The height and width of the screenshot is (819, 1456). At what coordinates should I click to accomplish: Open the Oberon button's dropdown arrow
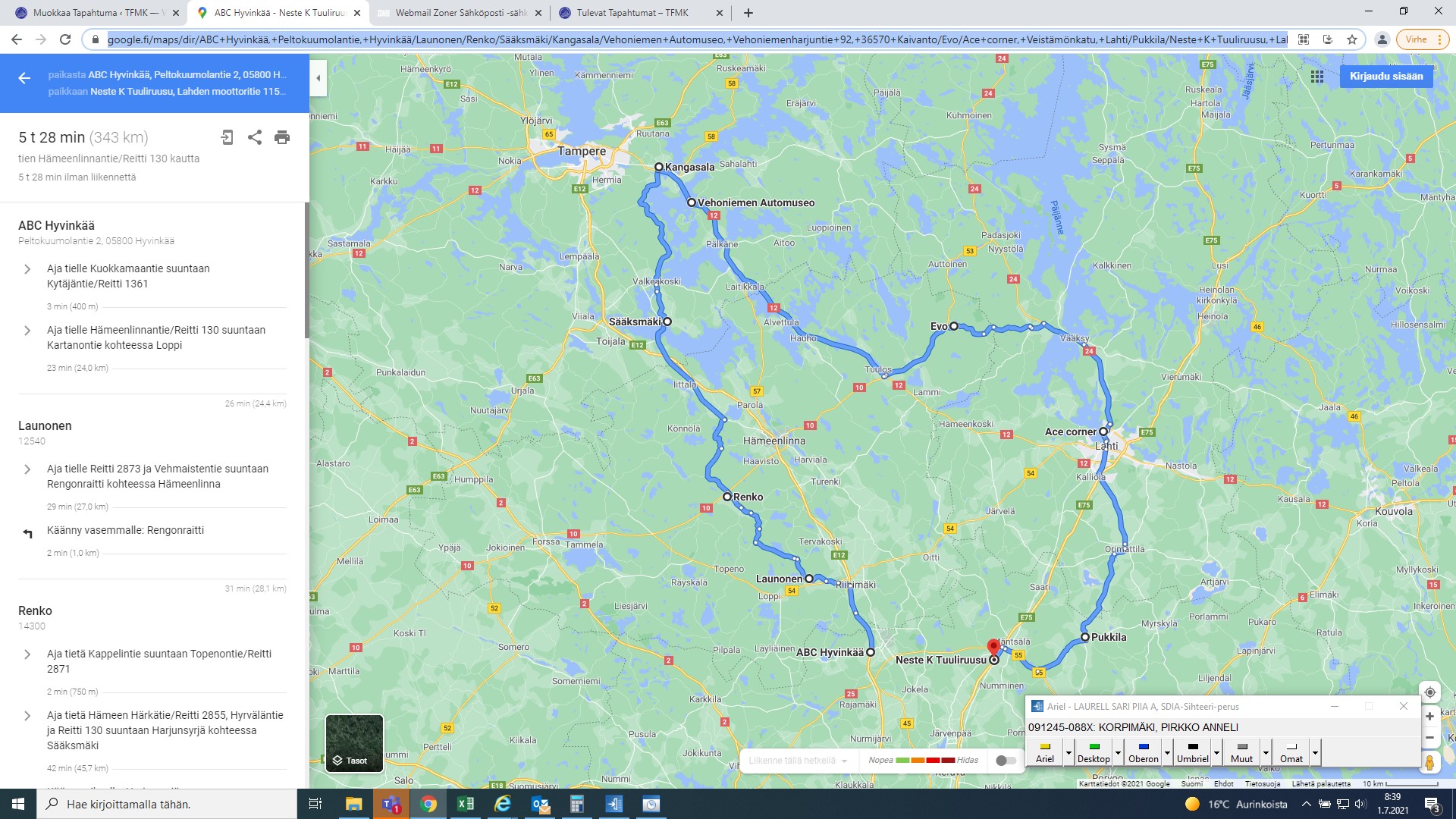point(1167,753)
